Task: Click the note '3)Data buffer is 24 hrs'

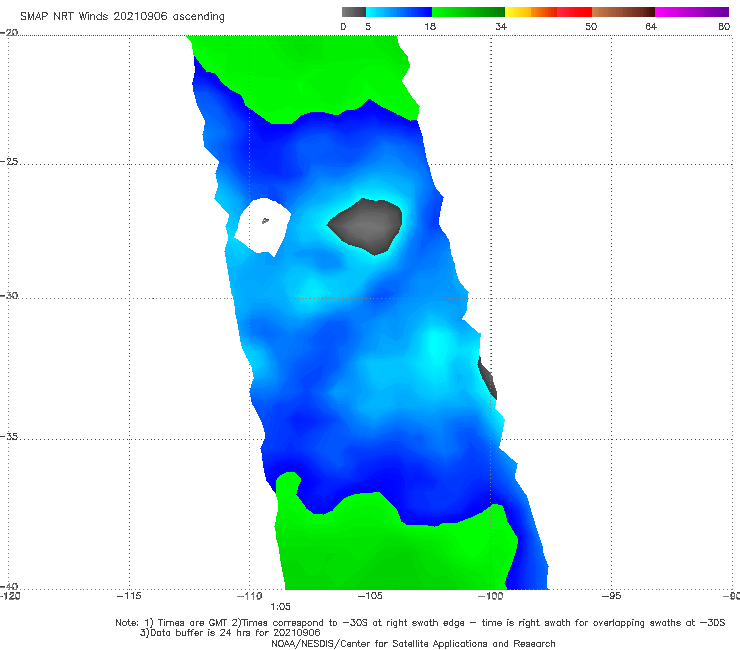Action: 230,633
